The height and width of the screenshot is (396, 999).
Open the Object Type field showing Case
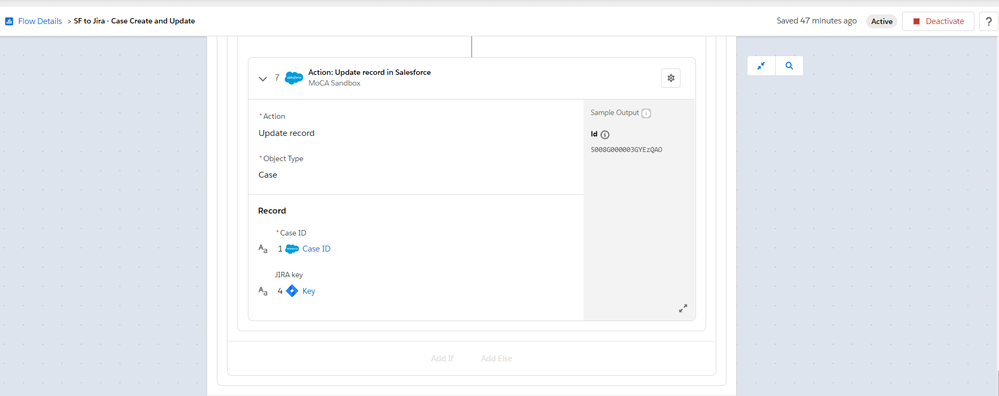(416, 174)
